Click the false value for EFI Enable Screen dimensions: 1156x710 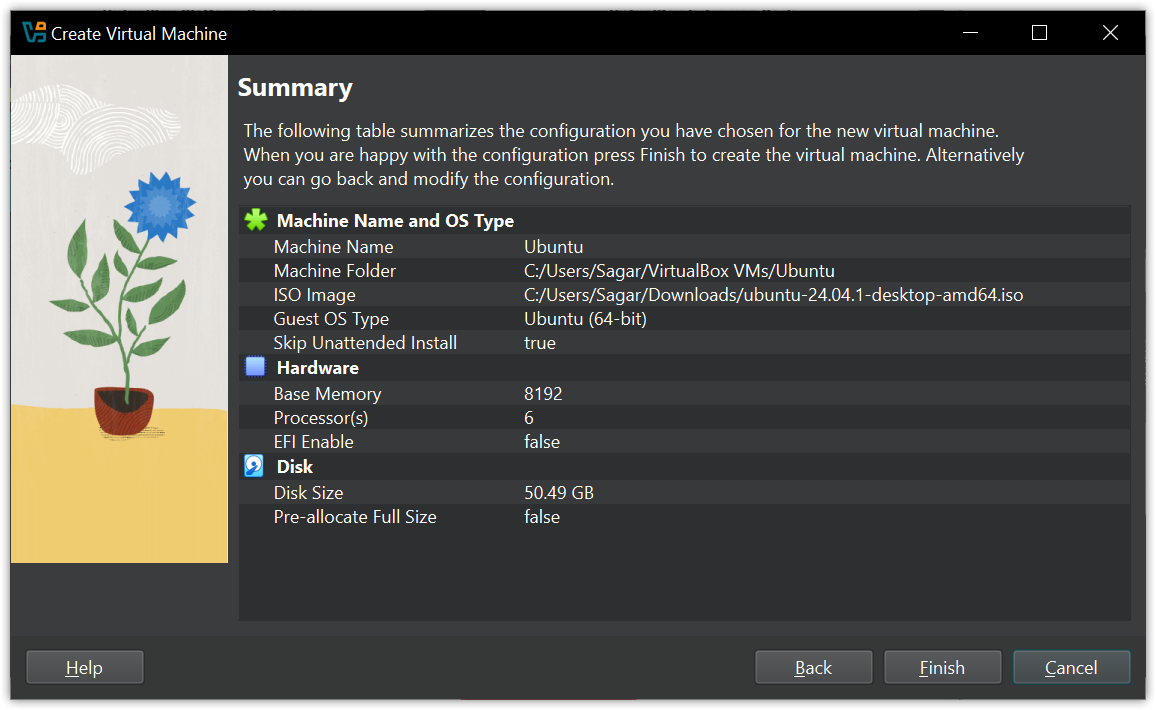click(542, 442)
